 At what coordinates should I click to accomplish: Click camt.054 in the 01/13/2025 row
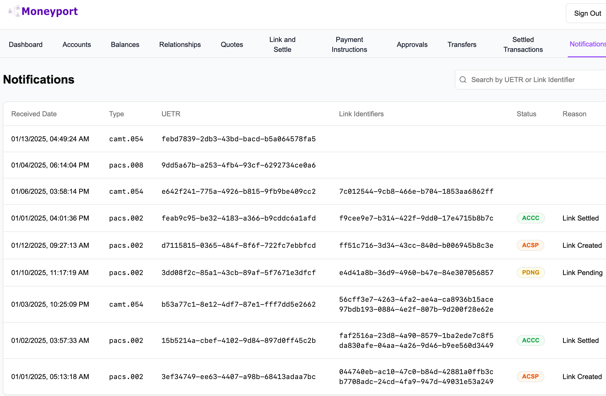click(x=126, y=139)
